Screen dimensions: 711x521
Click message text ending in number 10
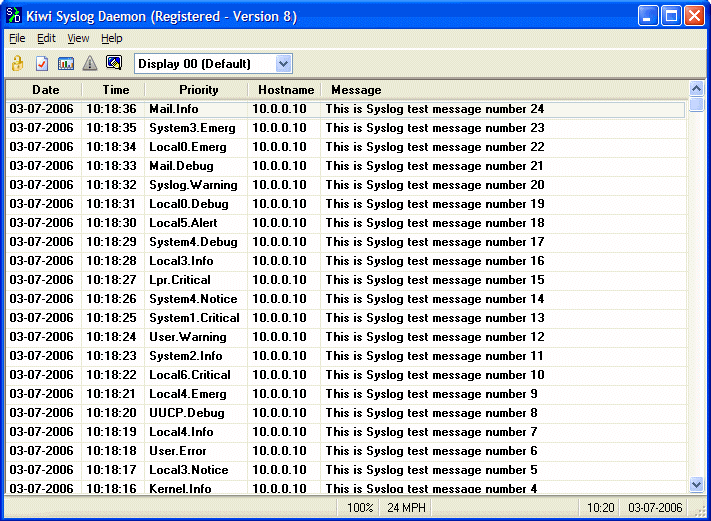tap(435, 375)
